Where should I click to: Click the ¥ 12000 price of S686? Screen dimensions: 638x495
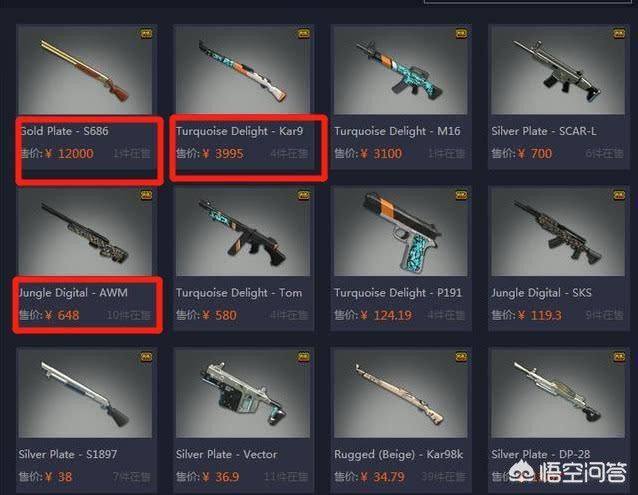pos(69,154)
